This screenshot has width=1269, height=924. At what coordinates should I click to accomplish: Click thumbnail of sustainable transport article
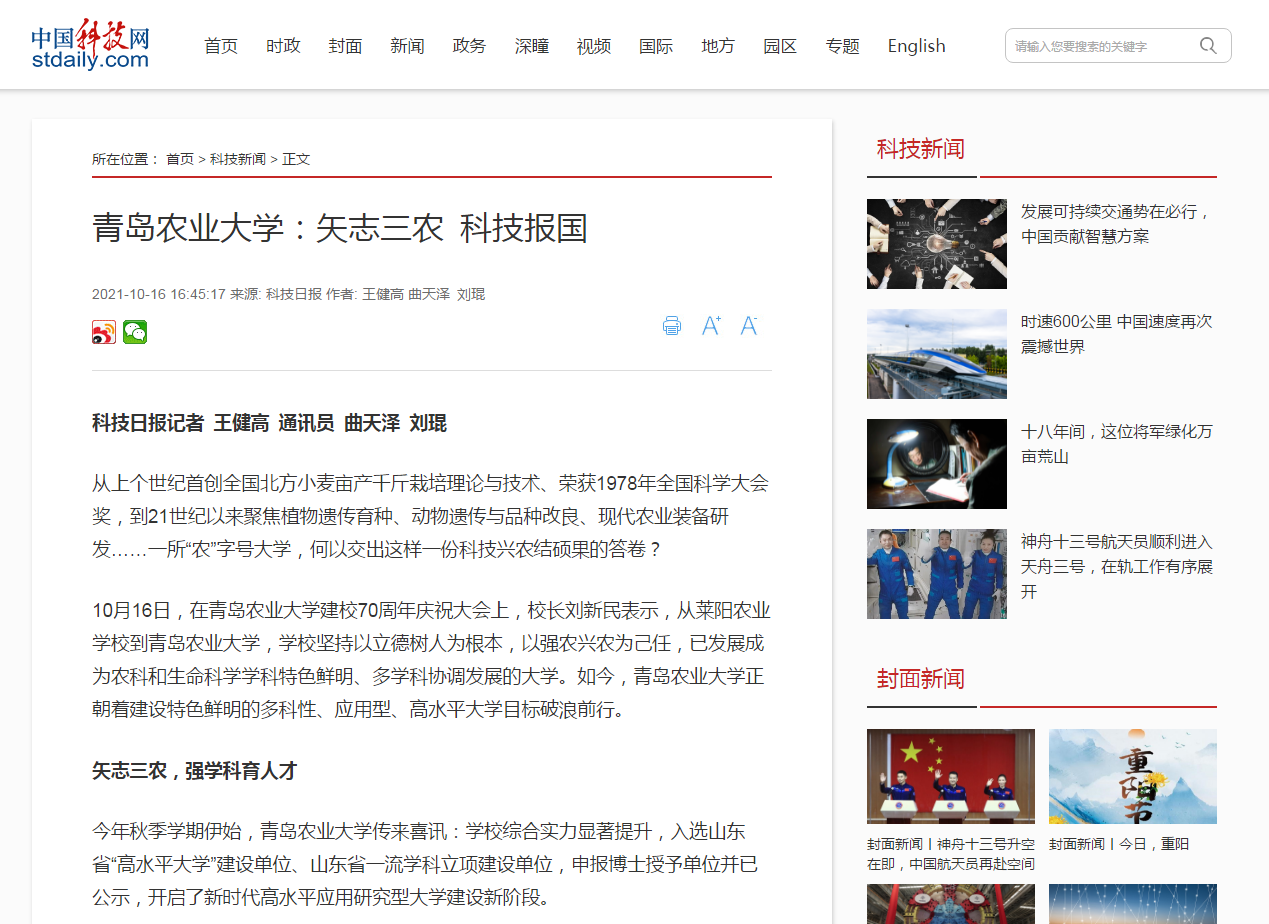(937, 244)
